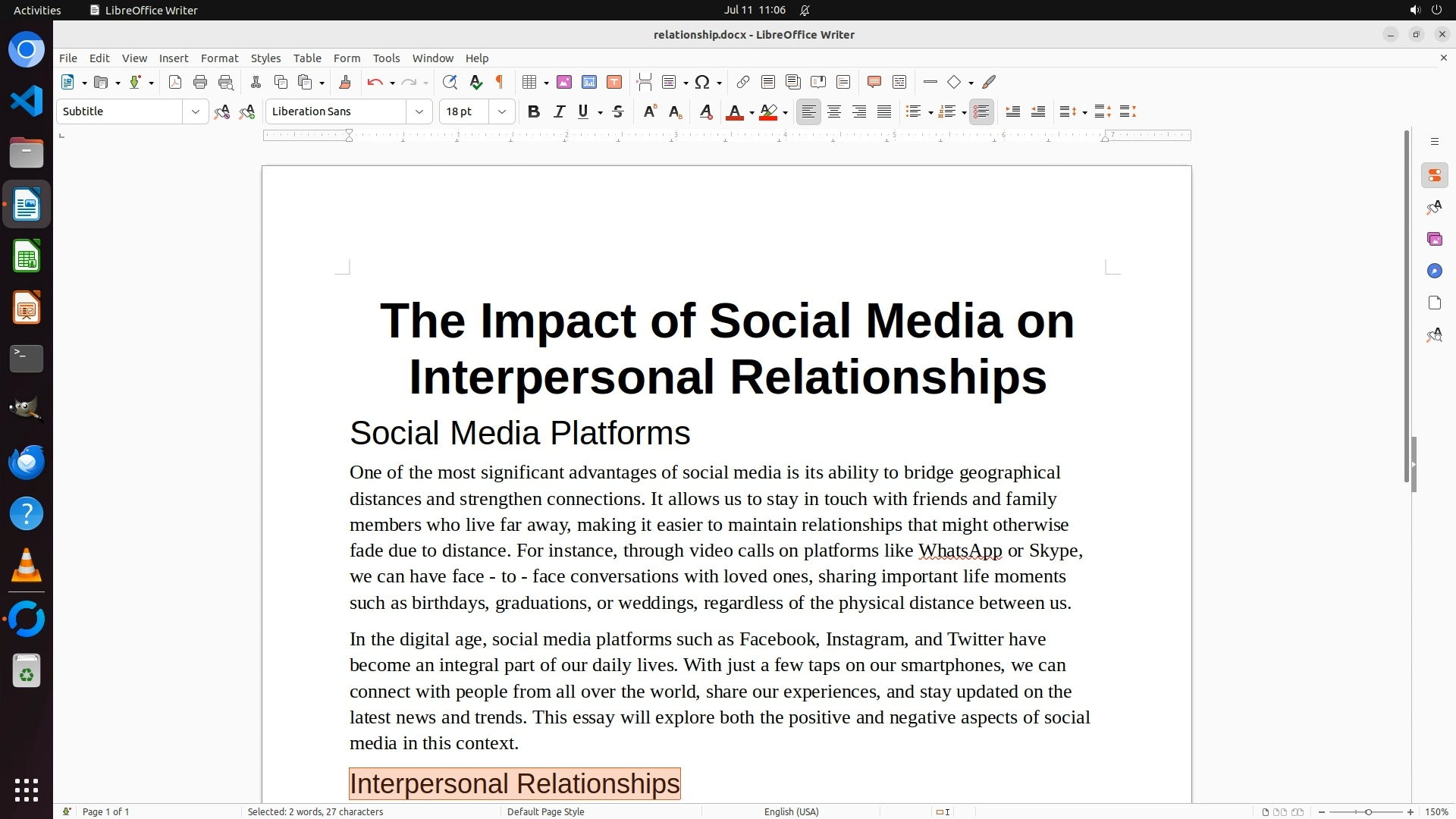Select the Clone Formatting paintbrush
This screenshot has height=819, width=1456.
coord(345,82)
